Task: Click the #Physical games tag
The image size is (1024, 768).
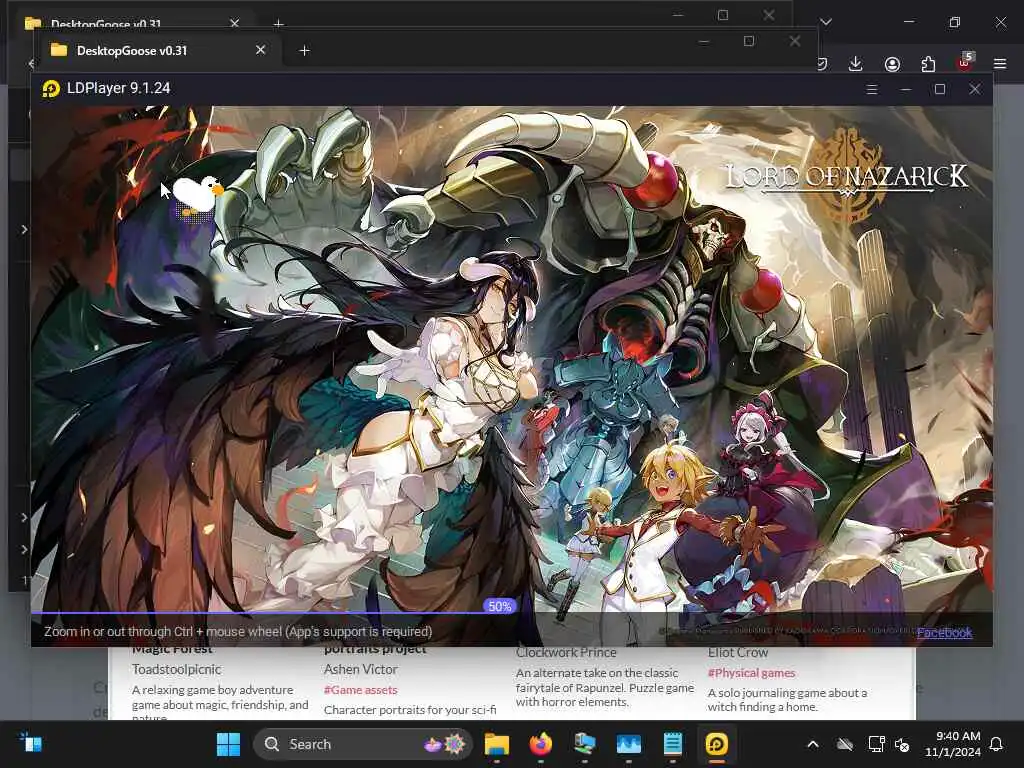Action: click(752, 673)
